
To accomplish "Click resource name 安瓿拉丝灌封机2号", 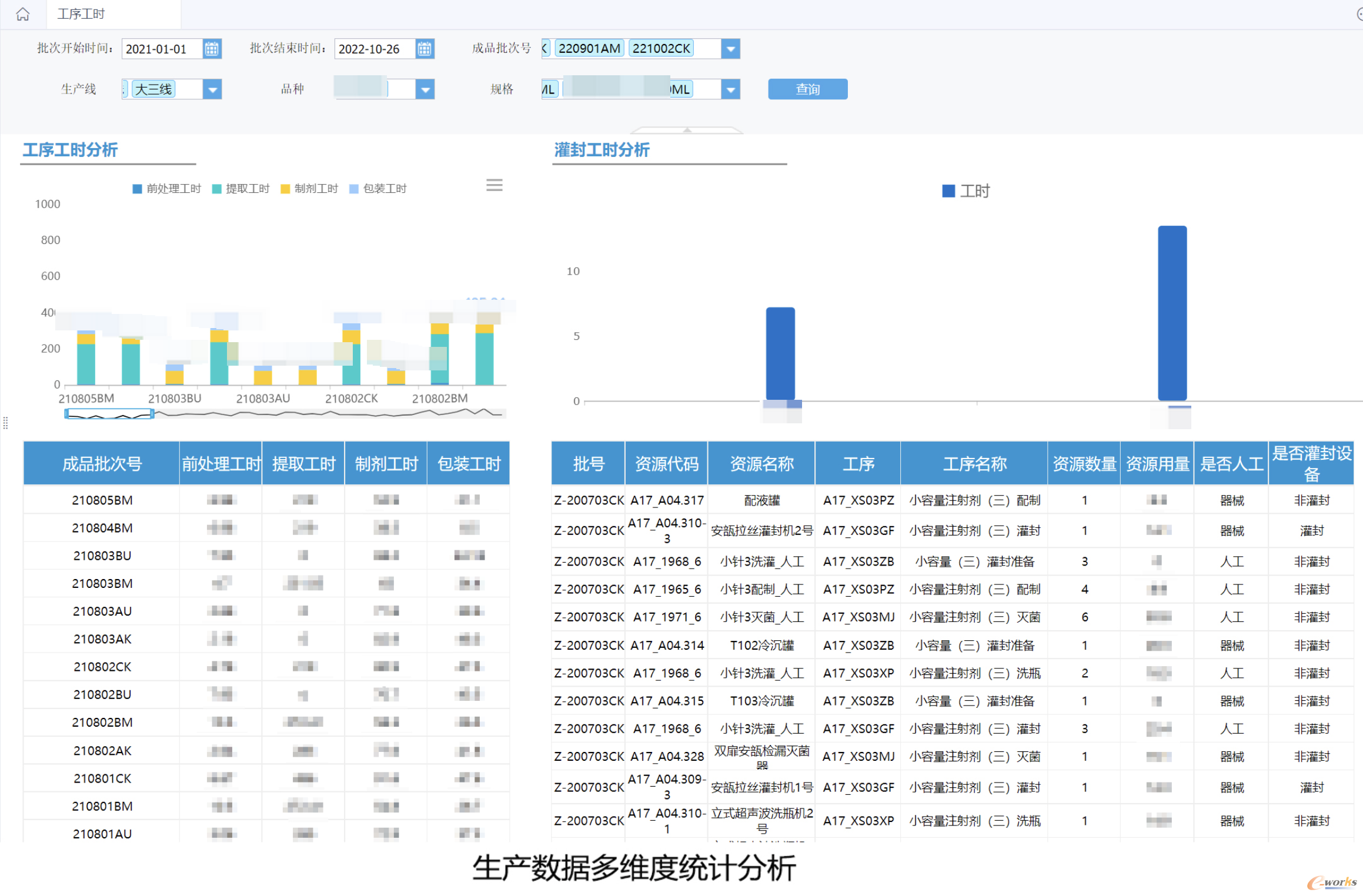I will (761, 530).
